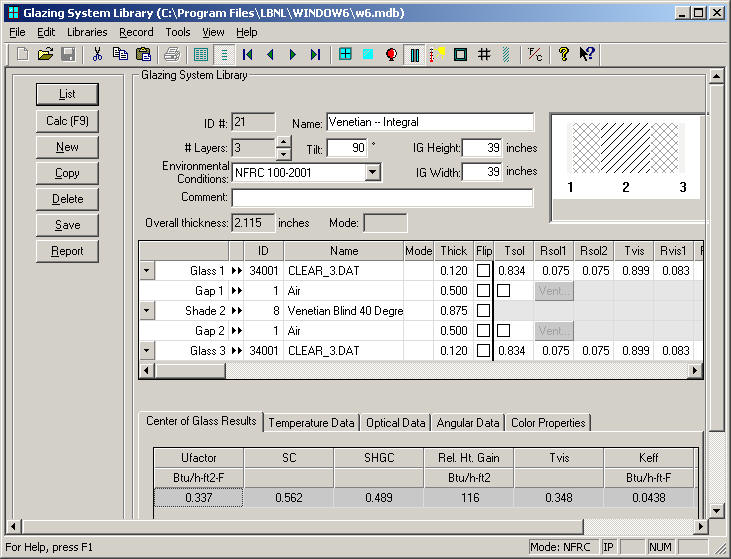Open the Frame Library toolbar icon
This screenshot has width=731, height=559.
click(460, 54)
